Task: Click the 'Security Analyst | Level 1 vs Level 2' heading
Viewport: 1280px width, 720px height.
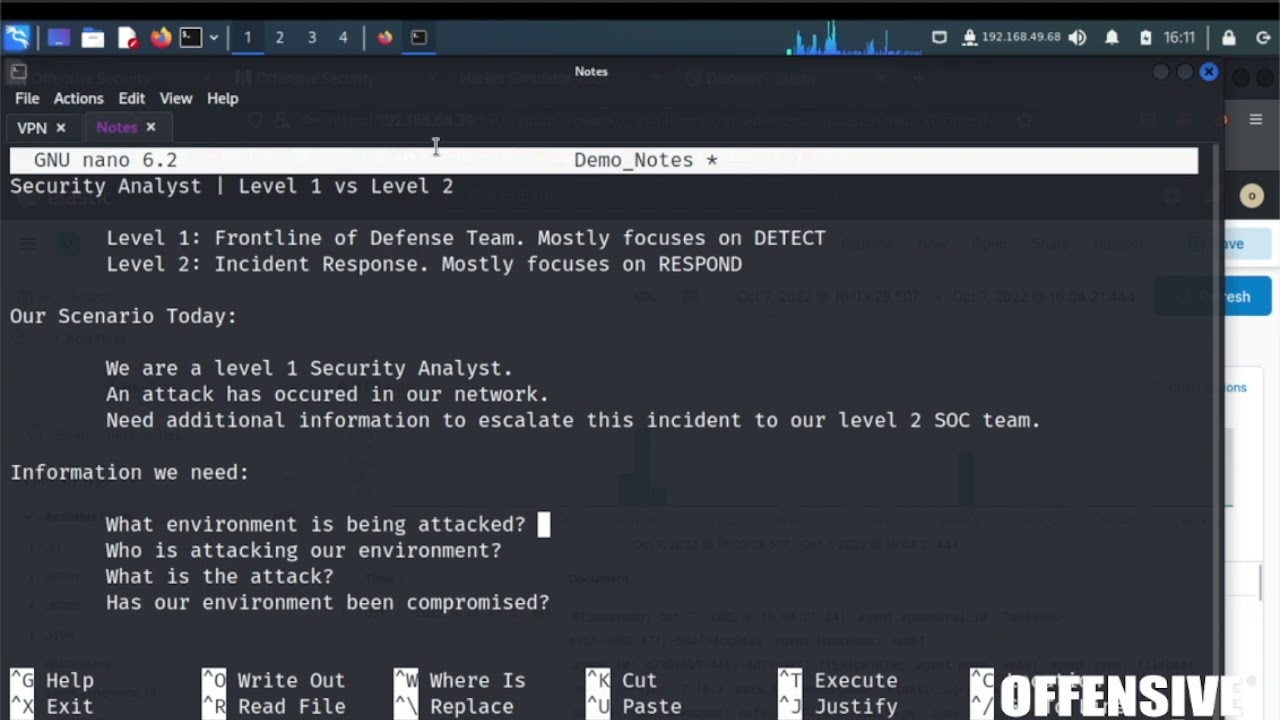Action: [231, 186]
